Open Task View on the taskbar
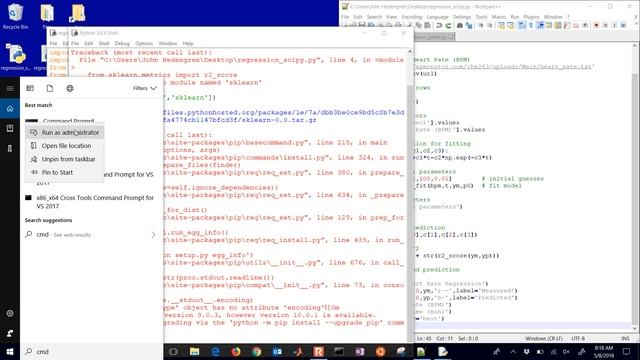640x360 pixels. click(x=173, y=351)
